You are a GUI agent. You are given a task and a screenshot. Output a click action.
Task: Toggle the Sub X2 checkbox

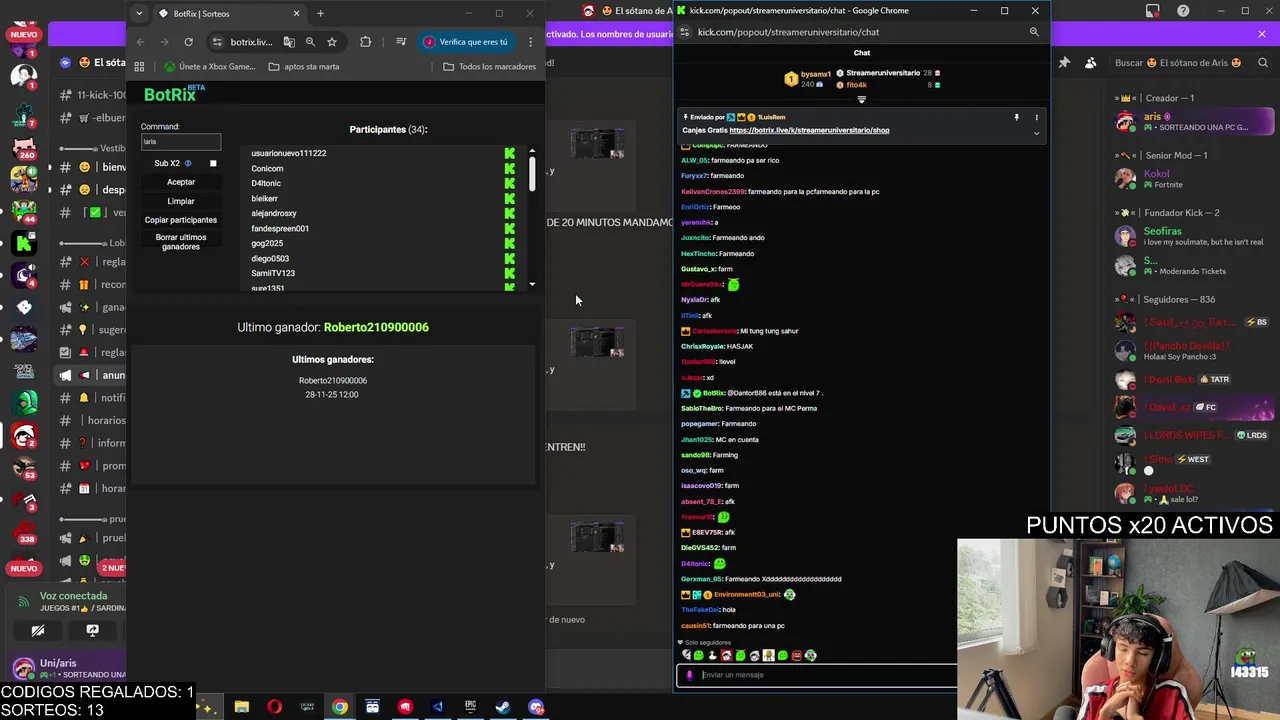[x=213, y=163]
